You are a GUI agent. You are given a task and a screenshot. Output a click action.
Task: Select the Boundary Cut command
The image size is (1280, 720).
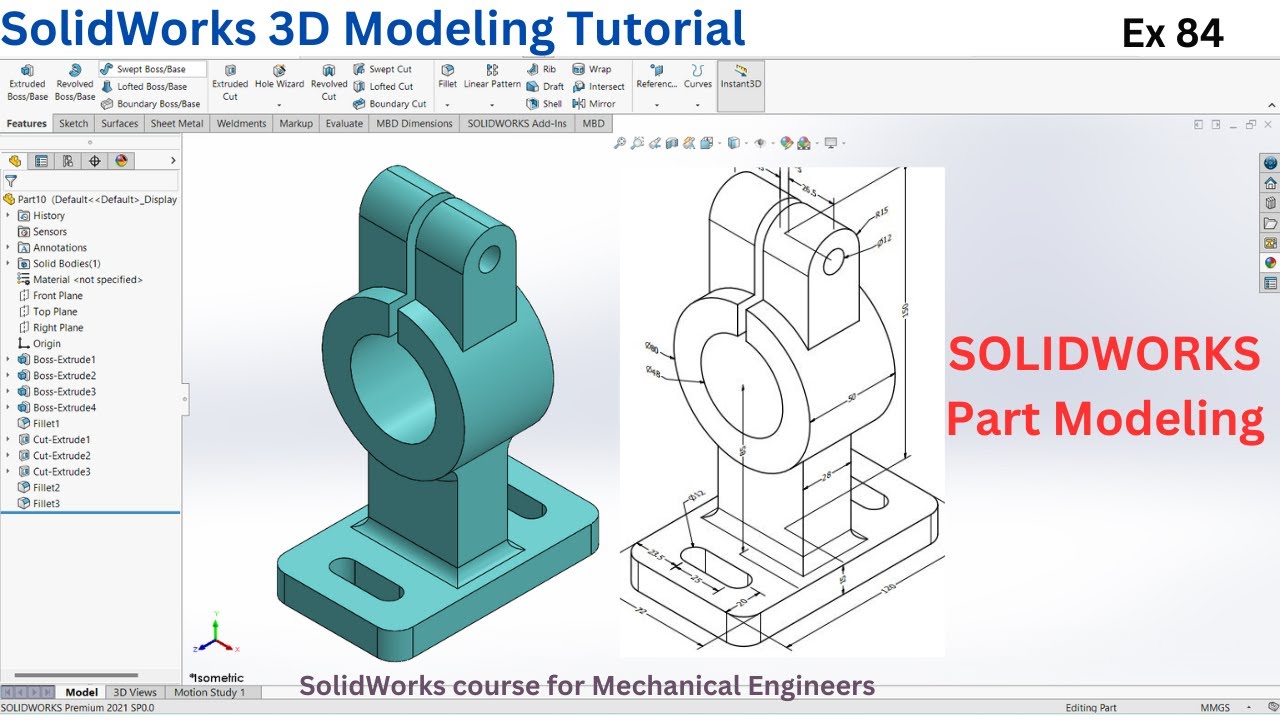pos(389,103)
